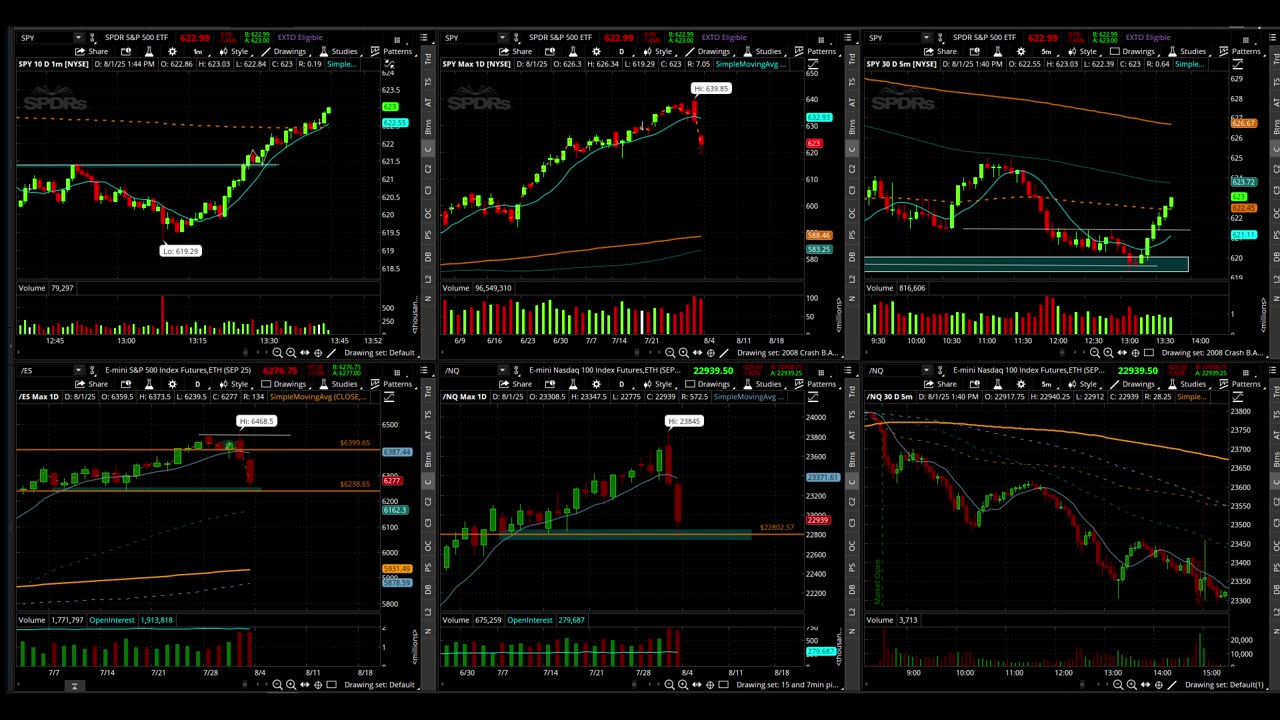Image resolution: width=1280 pixels, height=720 pixels.
Task: Toggle Trd sidebar tab in SPY 1m chart
Action: [x=429, y=60]
